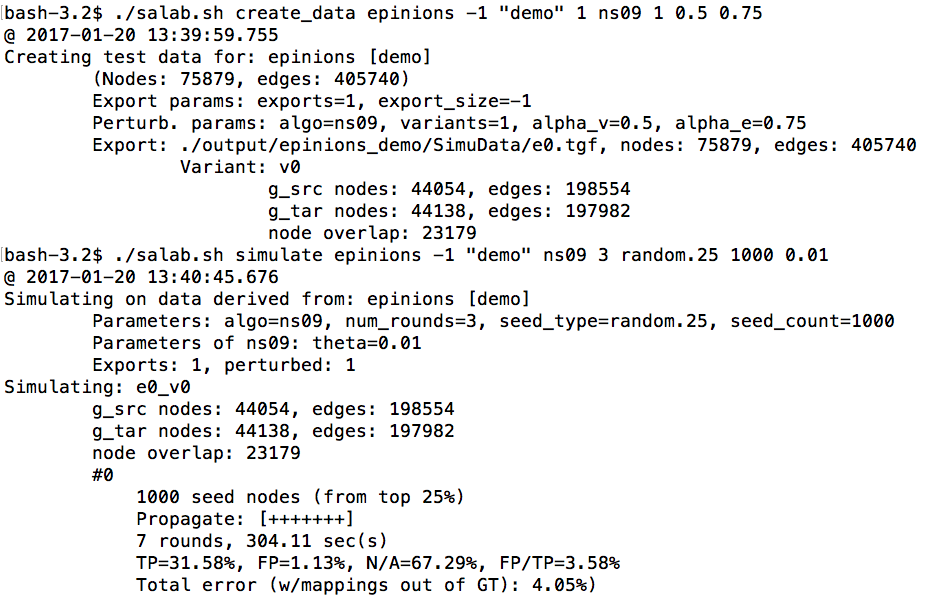Click the "Total error" result line
Image resolution: width=926 pixels, height=598 pixels.
coord(366,585)
